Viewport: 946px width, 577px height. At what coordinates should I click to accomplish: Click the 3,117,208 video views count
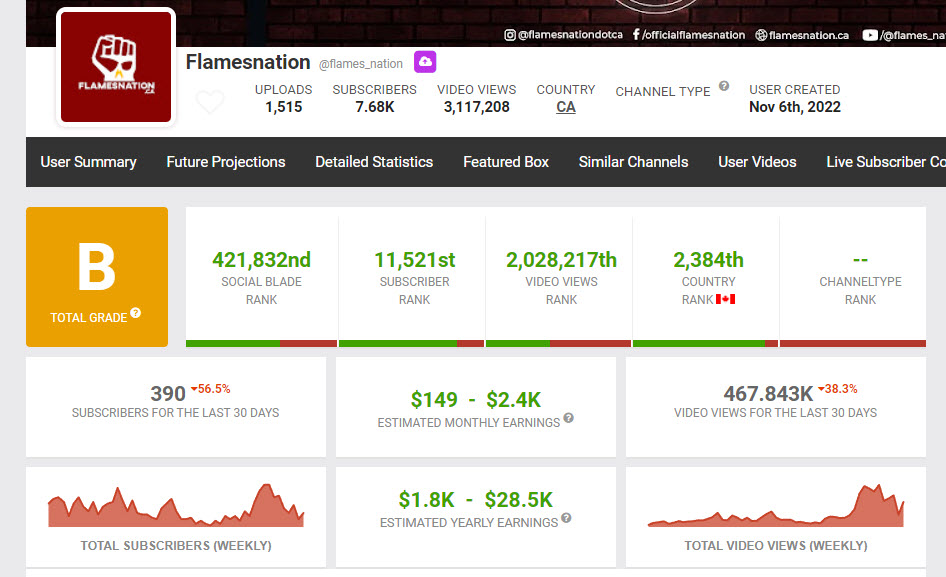(477, 107)
